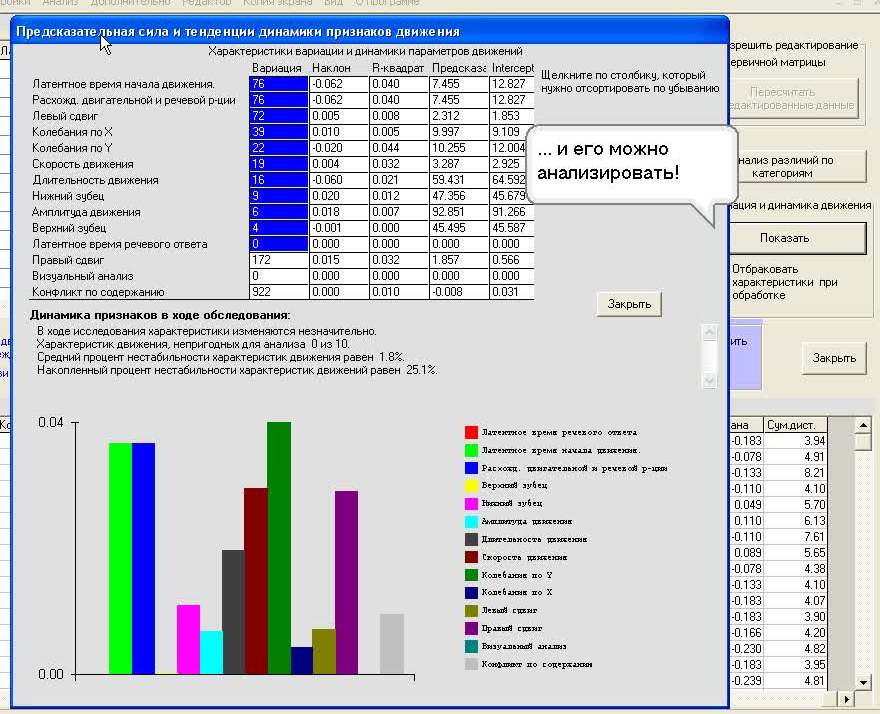Select Вариация cell 172 for Правый сдвиг
Screen dimensions: 880x714
tap(278, 260)
